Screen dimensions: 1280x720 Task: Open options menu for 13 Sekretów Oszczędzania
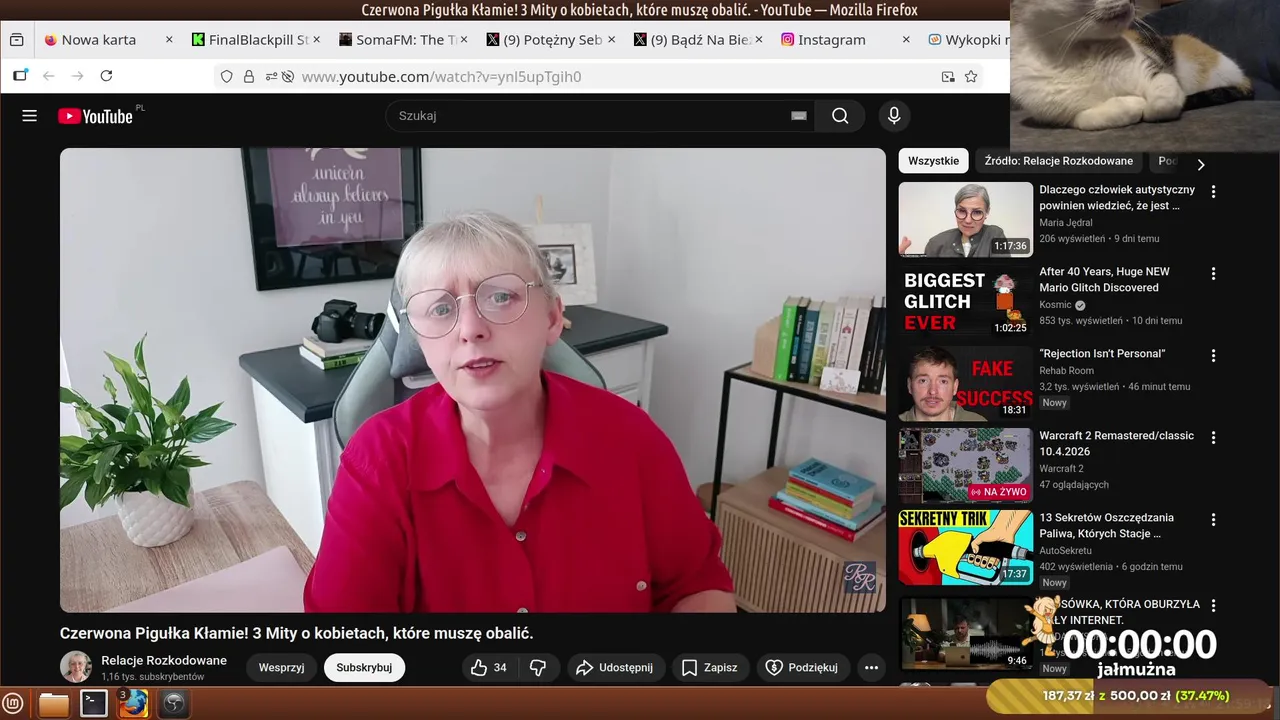(1214, 519)
